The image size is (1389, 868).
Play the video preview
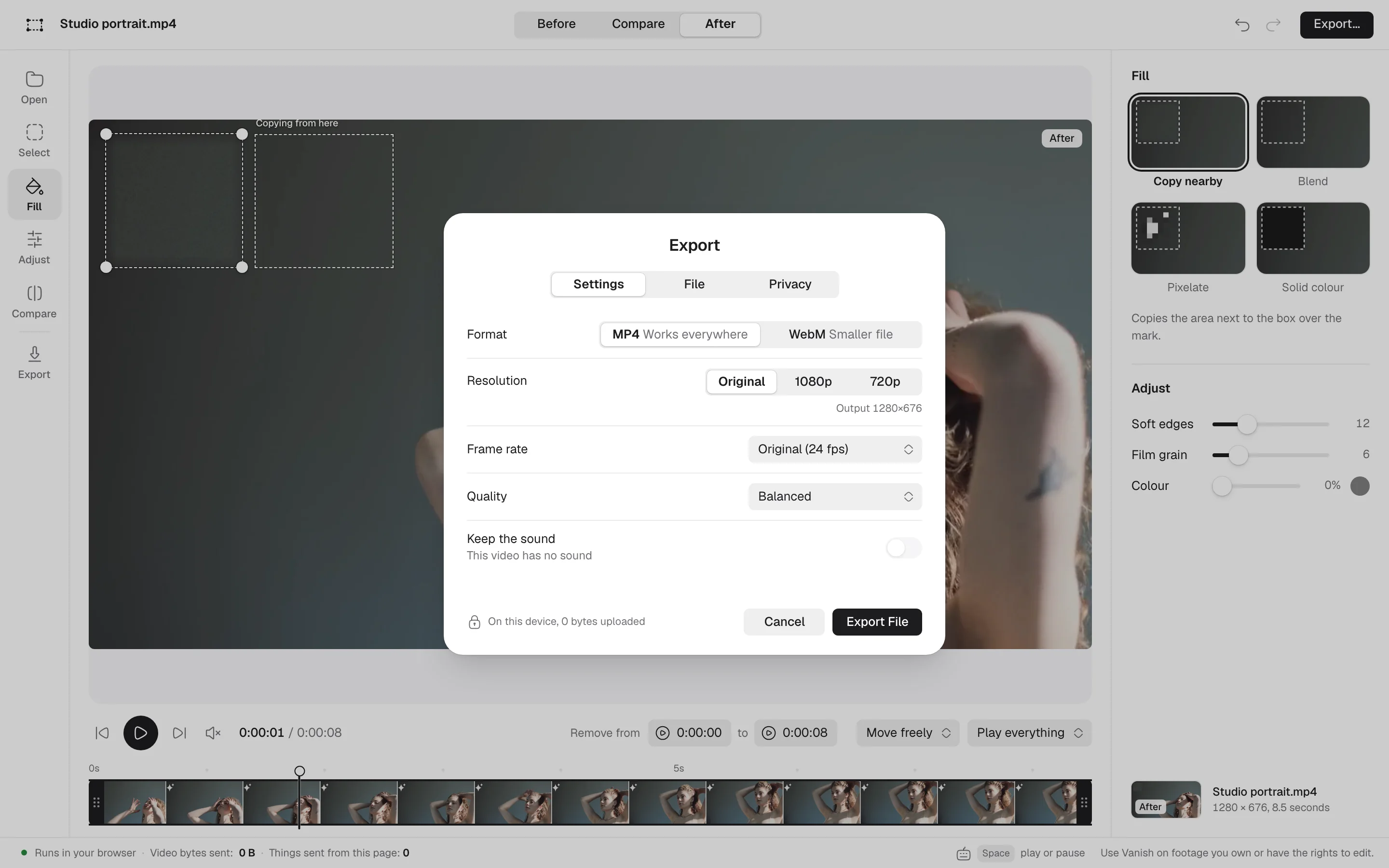[x=141, y=732]
